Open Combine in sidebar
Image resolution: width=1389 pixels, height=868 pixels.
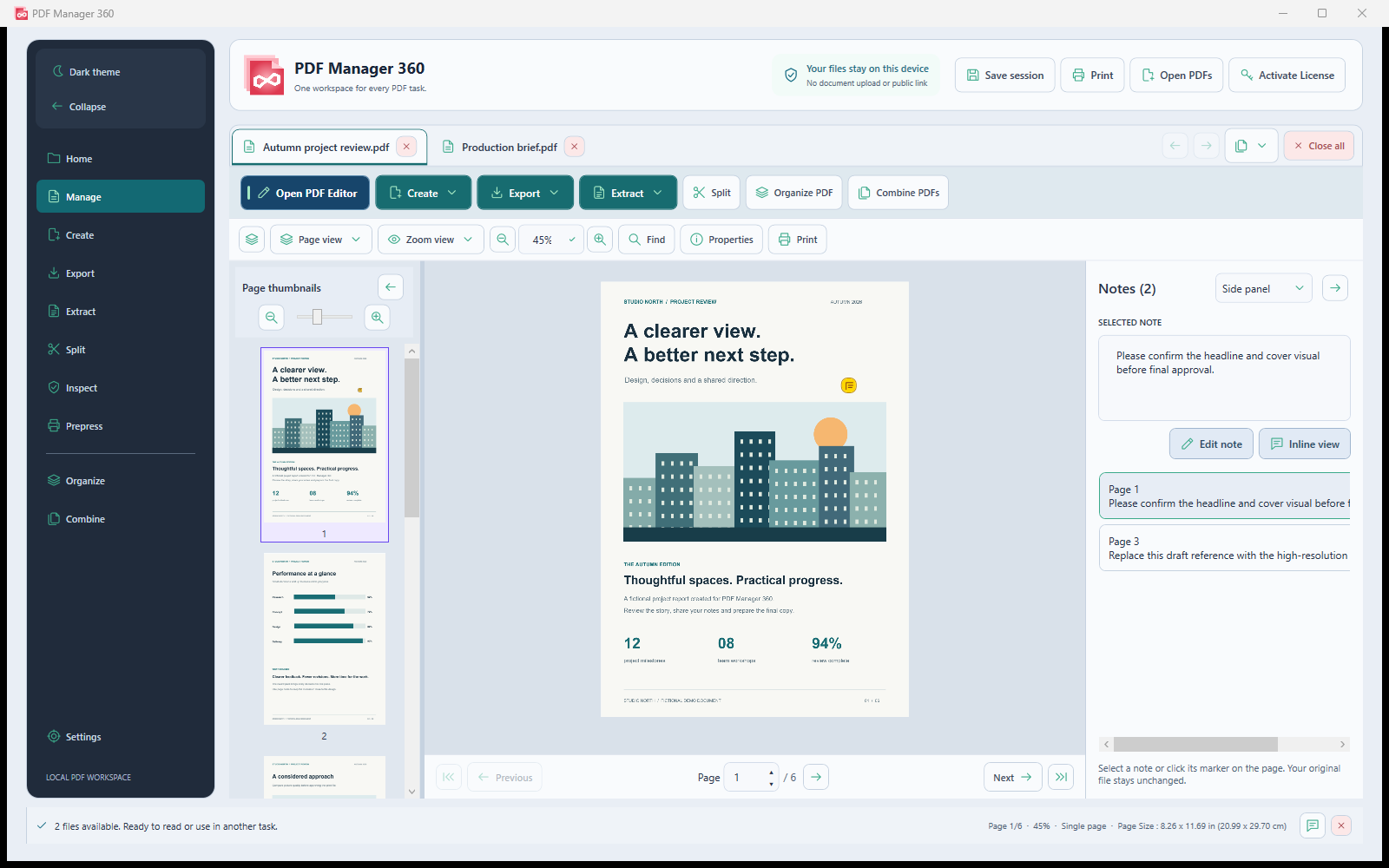pyautogui.click(x=121, y=519)
